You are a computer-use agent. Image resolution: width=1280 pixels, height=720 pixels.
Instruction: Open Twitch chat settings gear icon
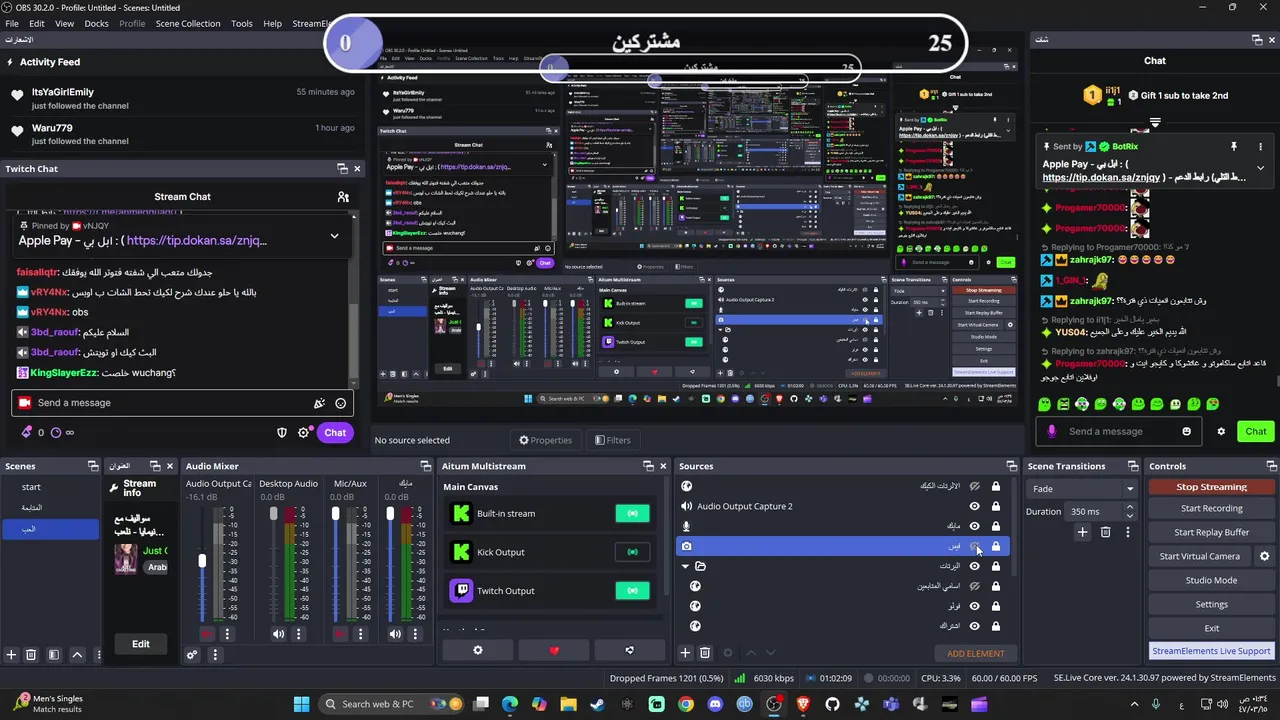click(x=304, y=433)
